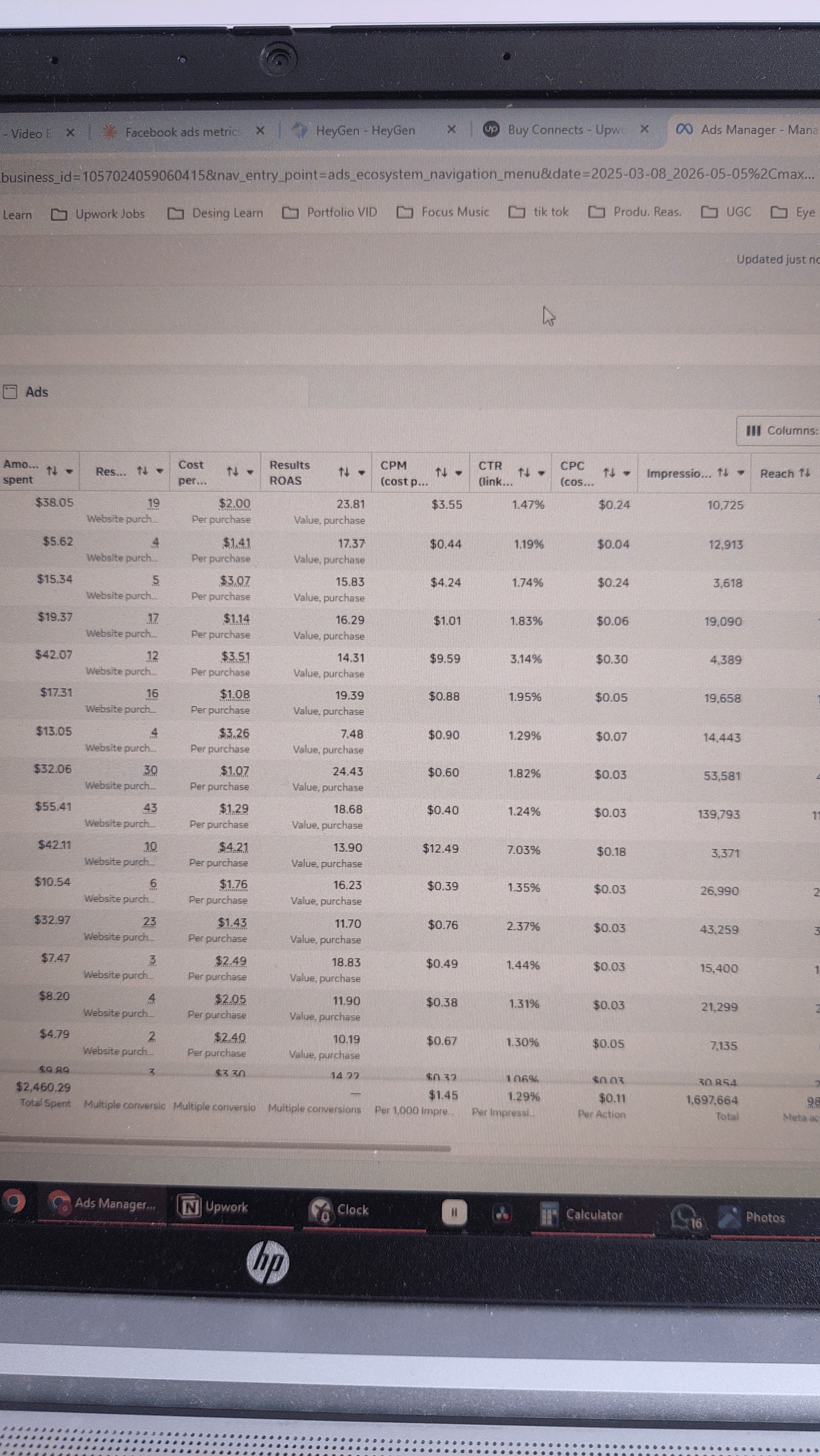
Task: Close the Facebook ads metrics tab
Action: coord(260,131)
